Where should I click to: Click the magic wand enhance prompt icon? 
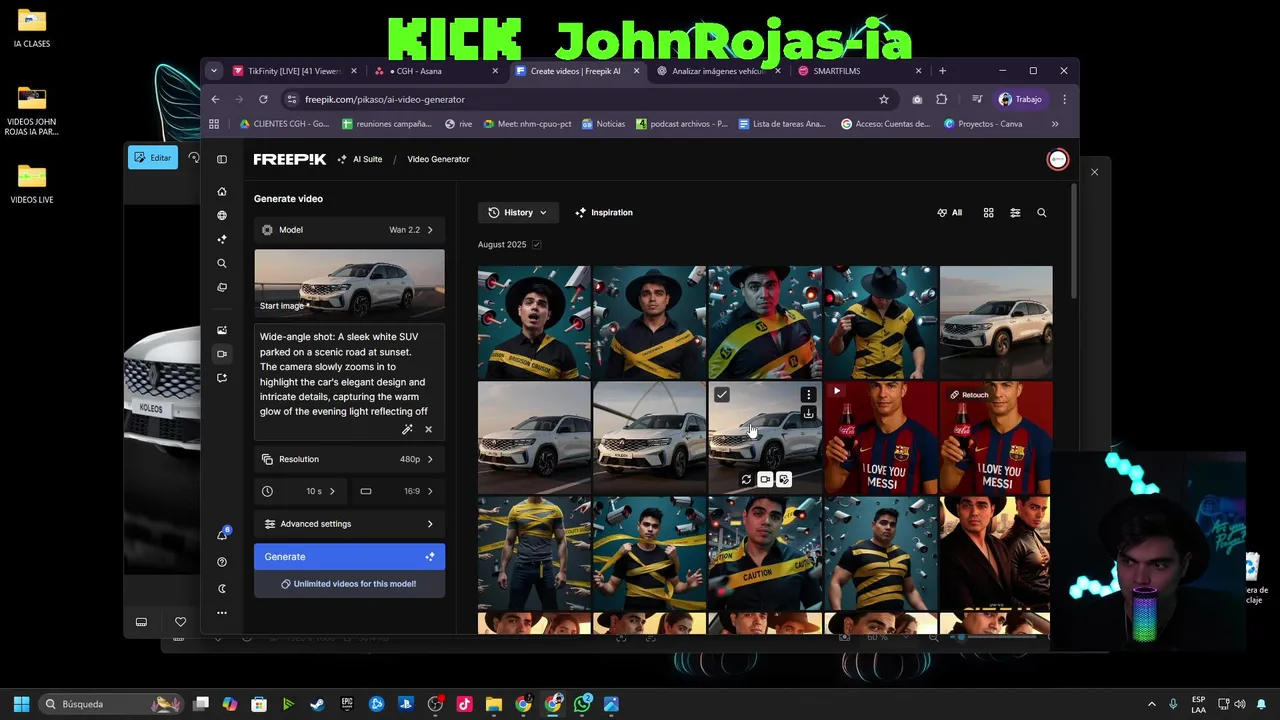tap(407, 429)
